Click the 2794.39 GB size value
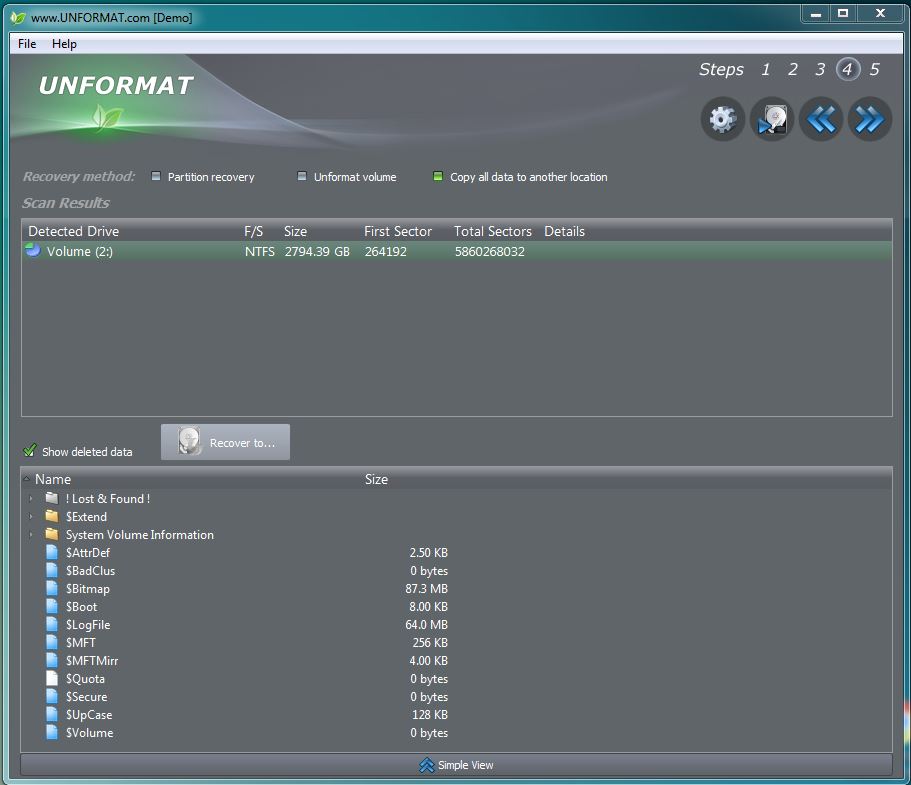This screenshot has height=785, width=911. pos(317,252)
